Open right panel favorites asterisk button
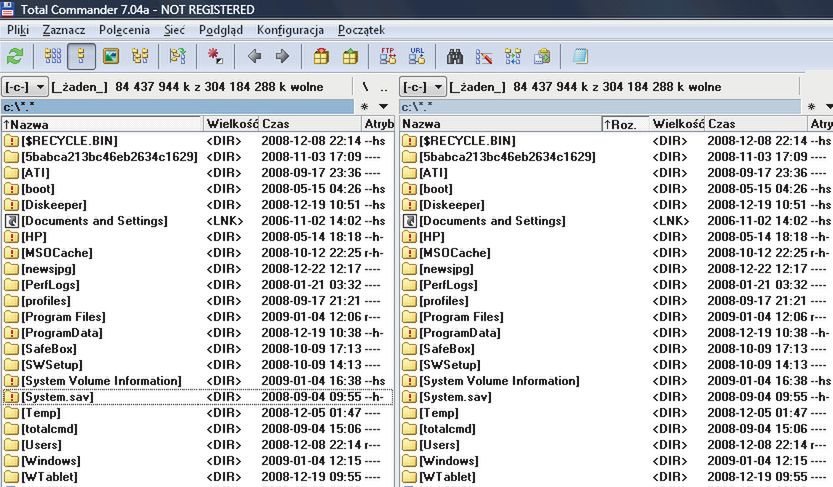This screenshot has width=833, height=487. tap(811, 107)
